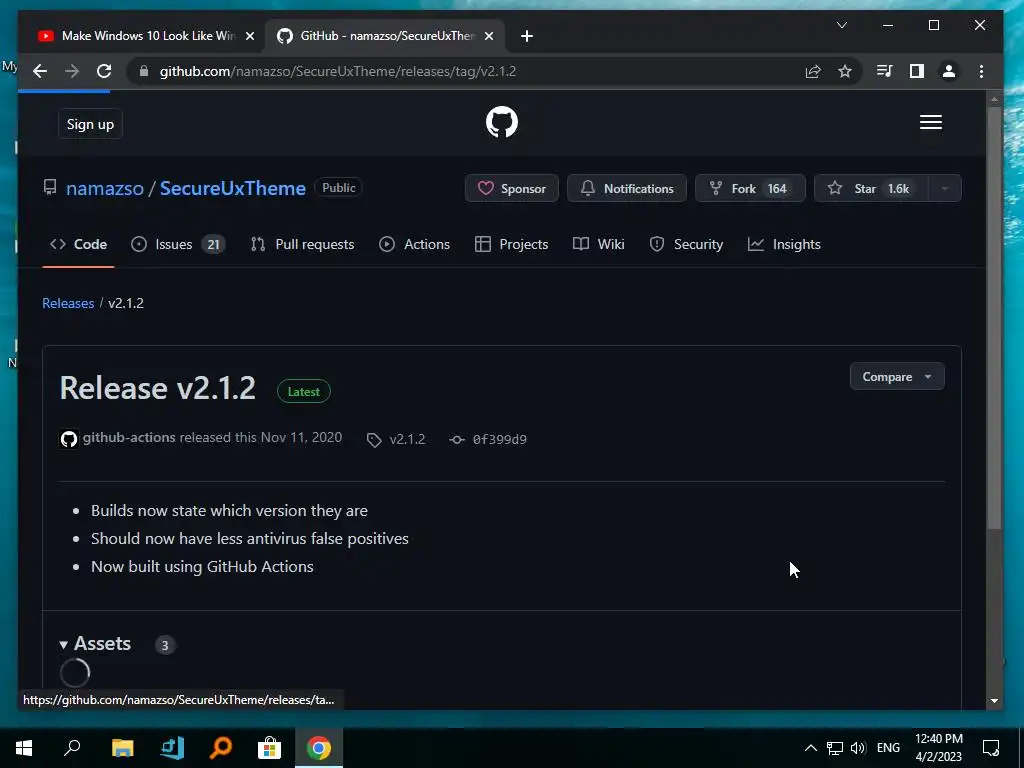Star the SecureUxTheme repository

871,188
